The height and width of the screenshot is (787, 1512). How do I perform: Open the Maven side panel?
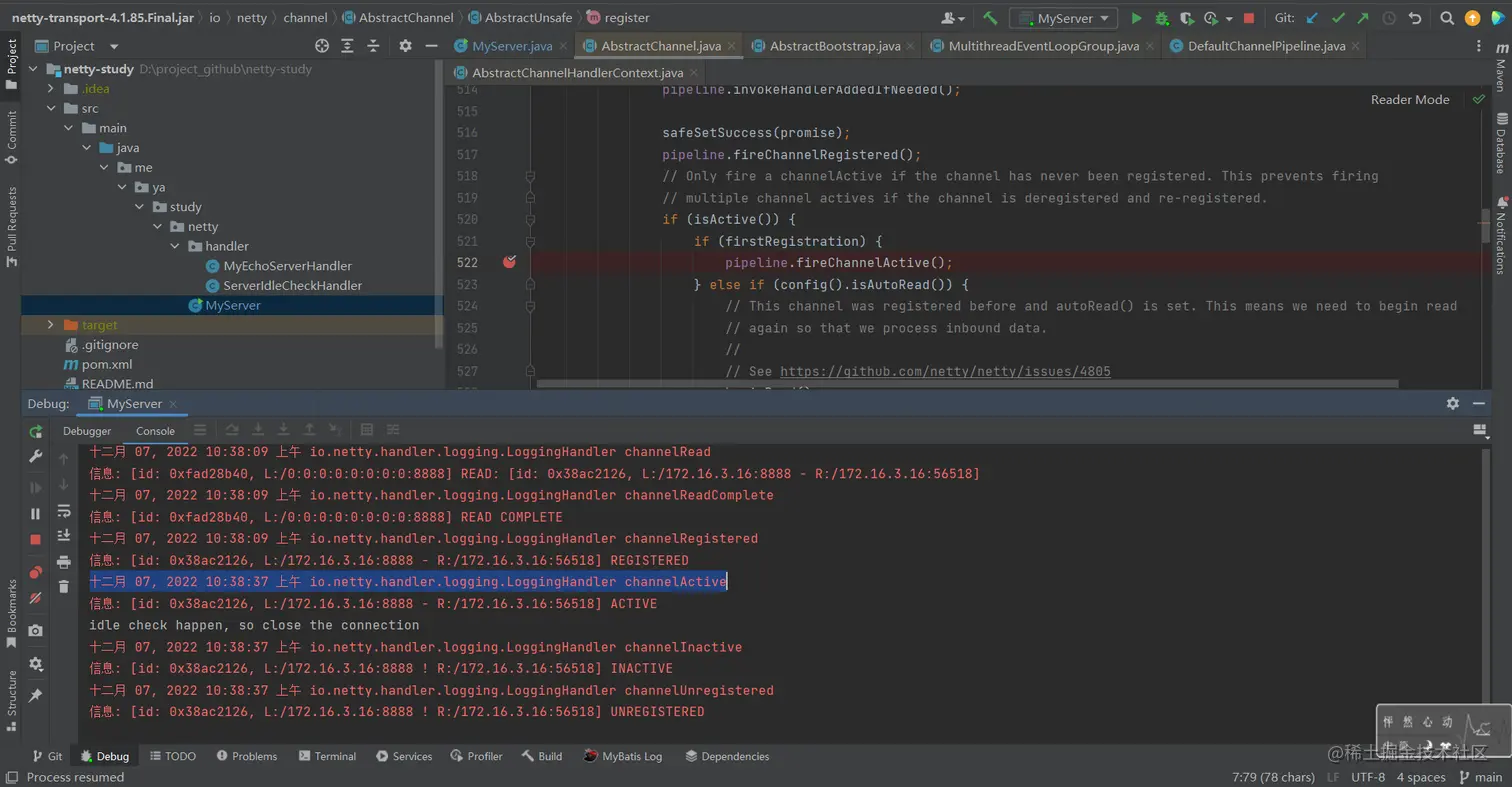[x=1500, y=68]
